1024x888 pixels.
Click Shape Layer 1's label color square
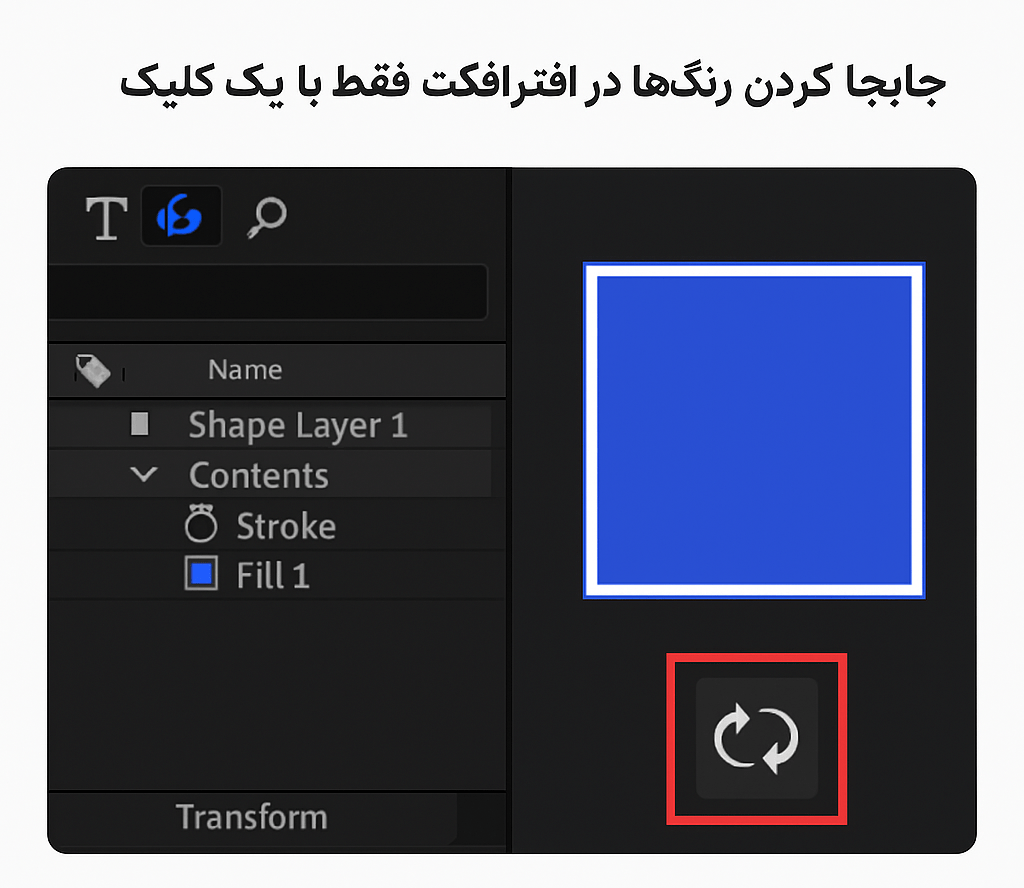tap(140, 425)
